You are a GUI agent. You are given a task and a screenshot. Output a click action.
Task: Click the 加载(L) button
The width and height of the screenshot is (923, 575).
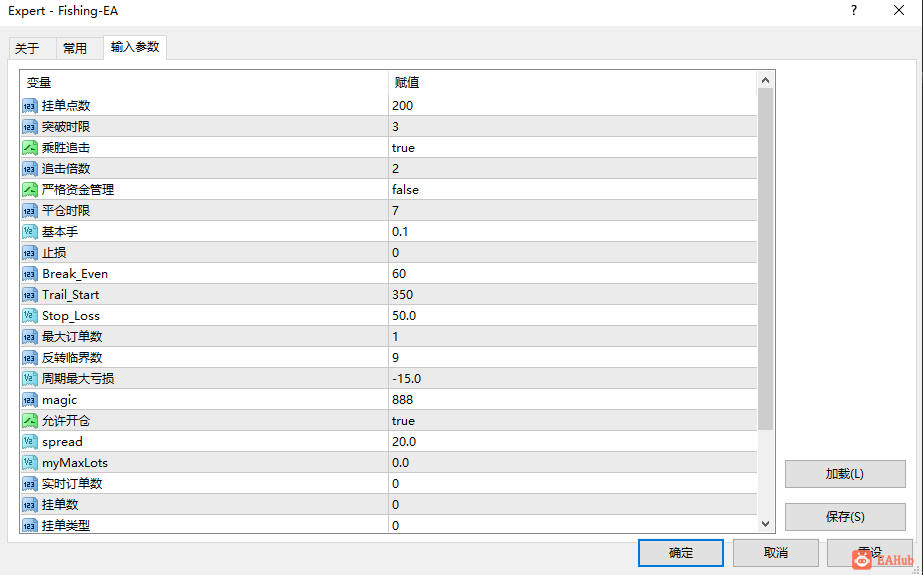(845, 474)
